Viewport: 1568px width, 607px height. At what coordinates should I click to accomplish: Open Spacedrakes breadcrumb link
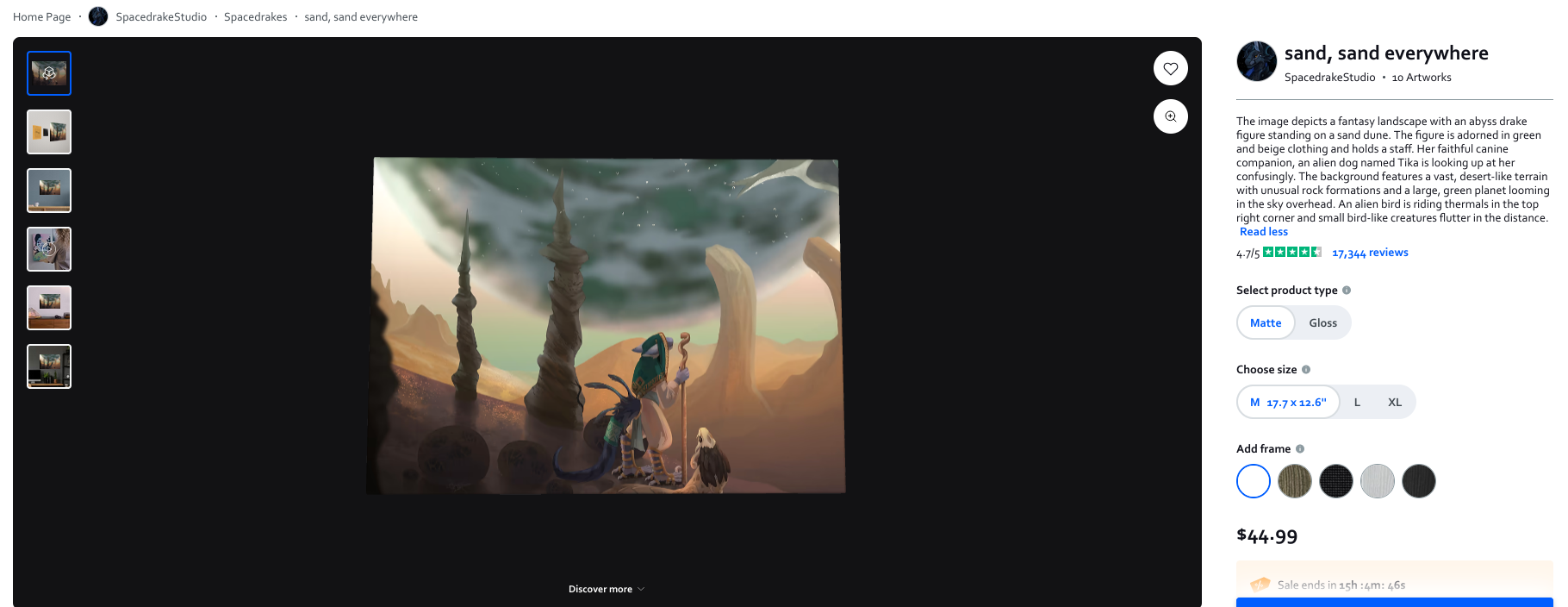click(x=255, y=16)
